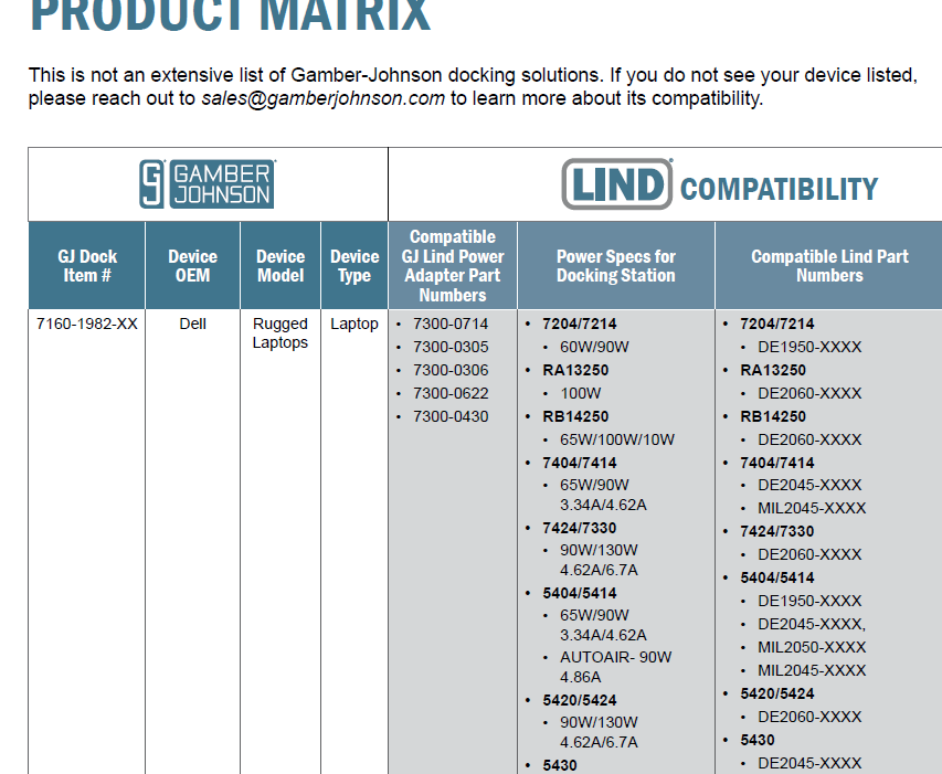This screenshot has height=774, width=942.
Task: Click the Gamber Johnson logo
Action: point(207,184)
